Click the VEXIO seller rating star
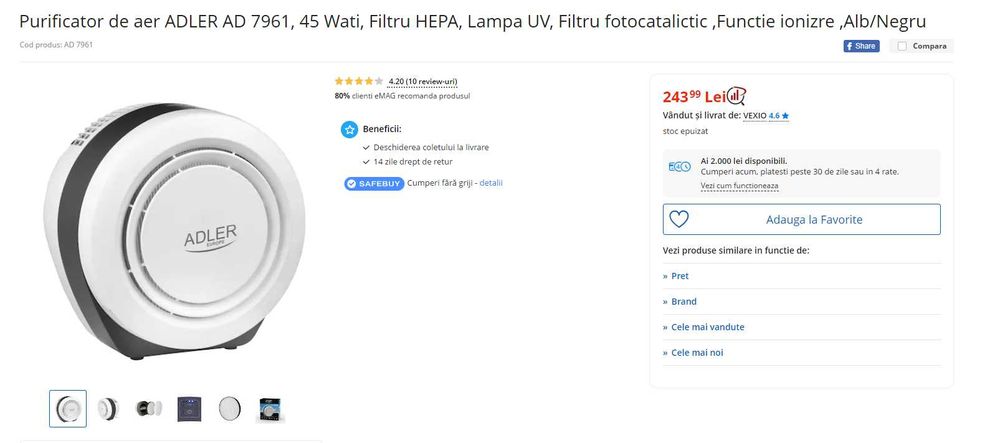1000x443 pixels. point(785,115)
